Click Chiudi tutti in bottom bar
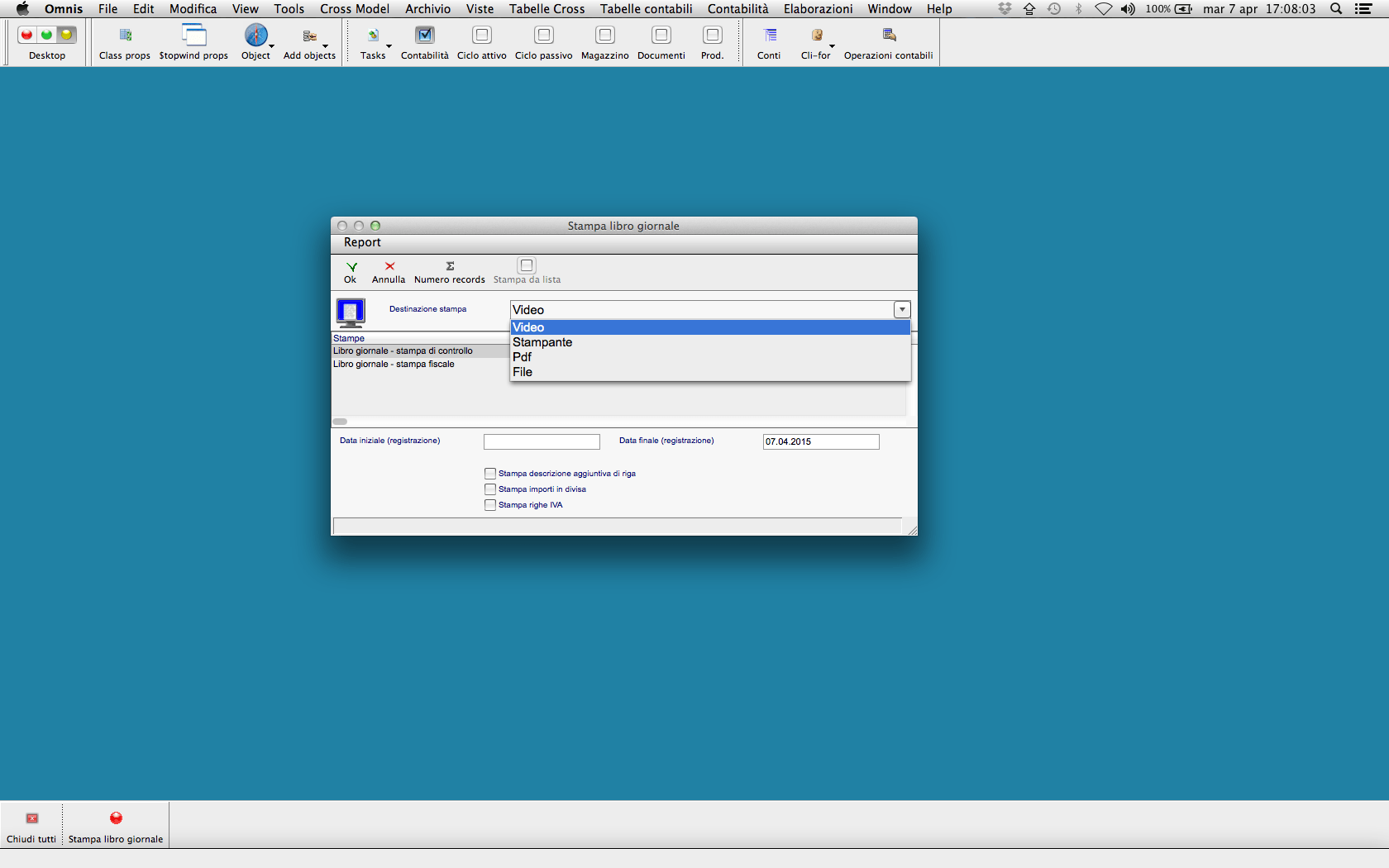The height and width of the screenshot is (868, 1389). pyautogui.click(x=31, y=819)
